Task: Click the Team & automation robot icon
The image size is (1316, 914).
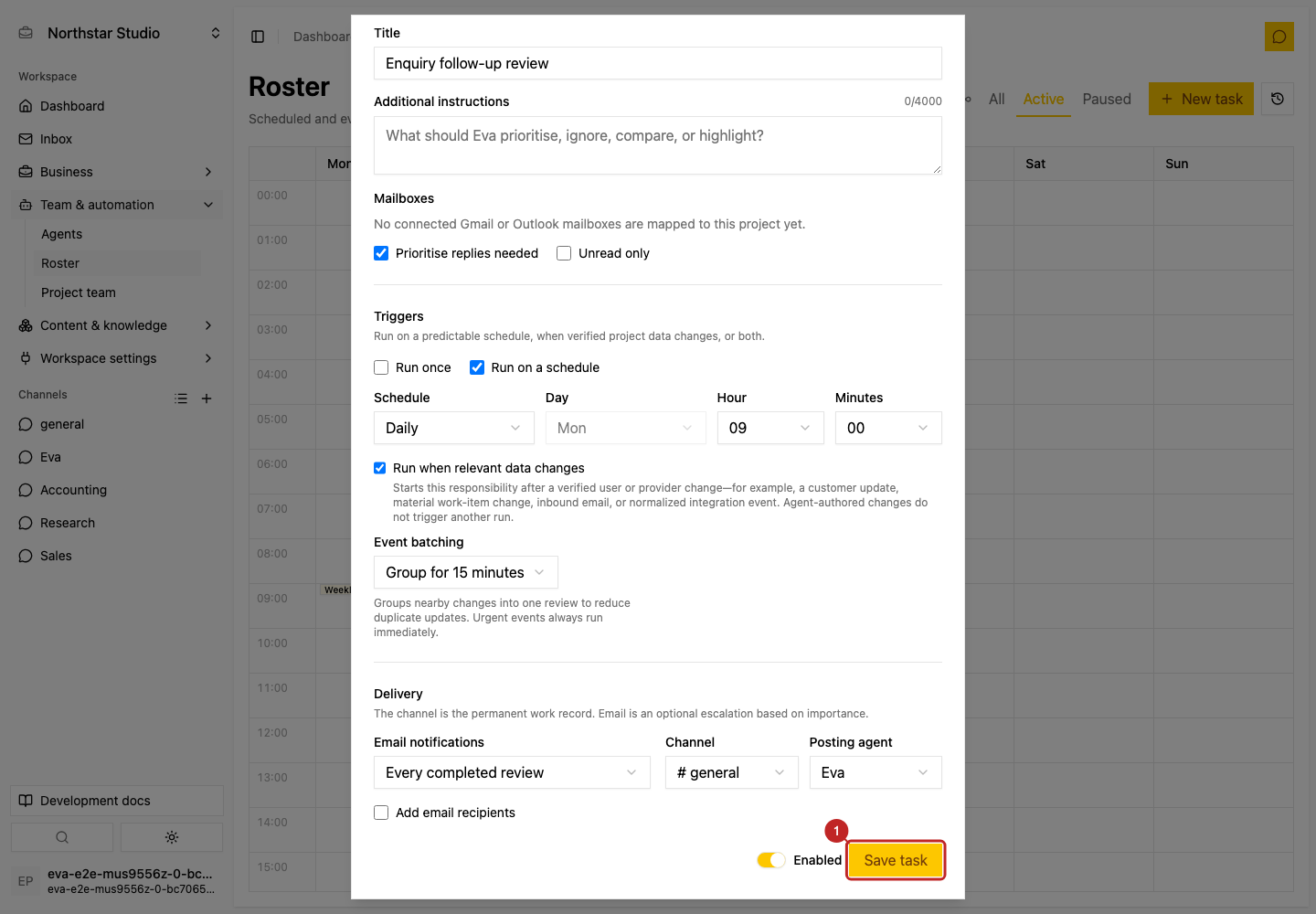Action: (x=26, y=205)
